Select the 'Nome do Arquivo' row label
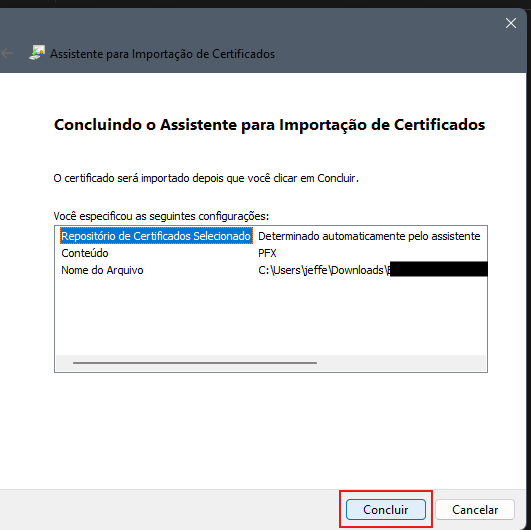The image size is (531, 530). [x=102, y=270]
